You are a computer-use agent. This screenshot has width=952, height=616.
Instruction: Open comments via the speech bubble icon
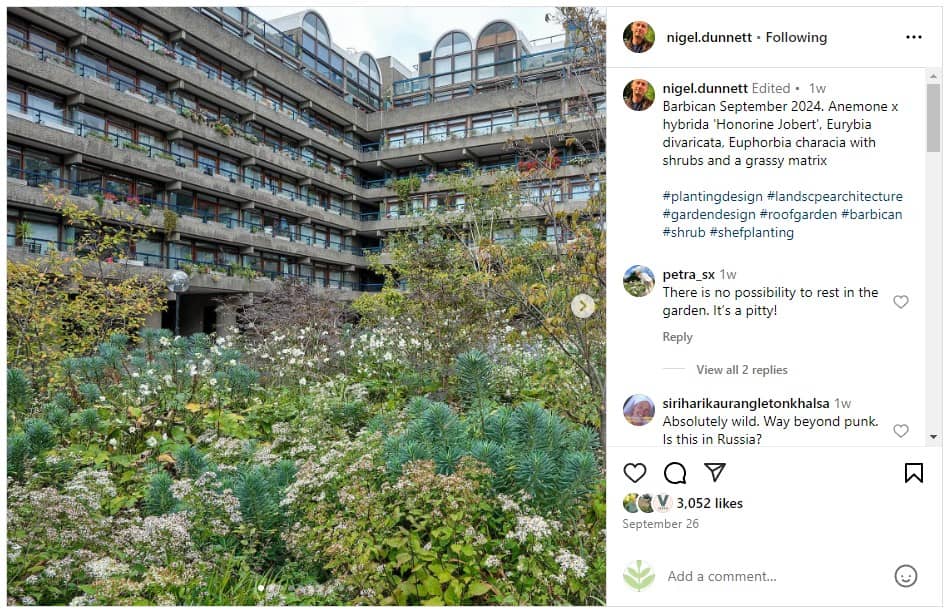click(x=675, y=473)
